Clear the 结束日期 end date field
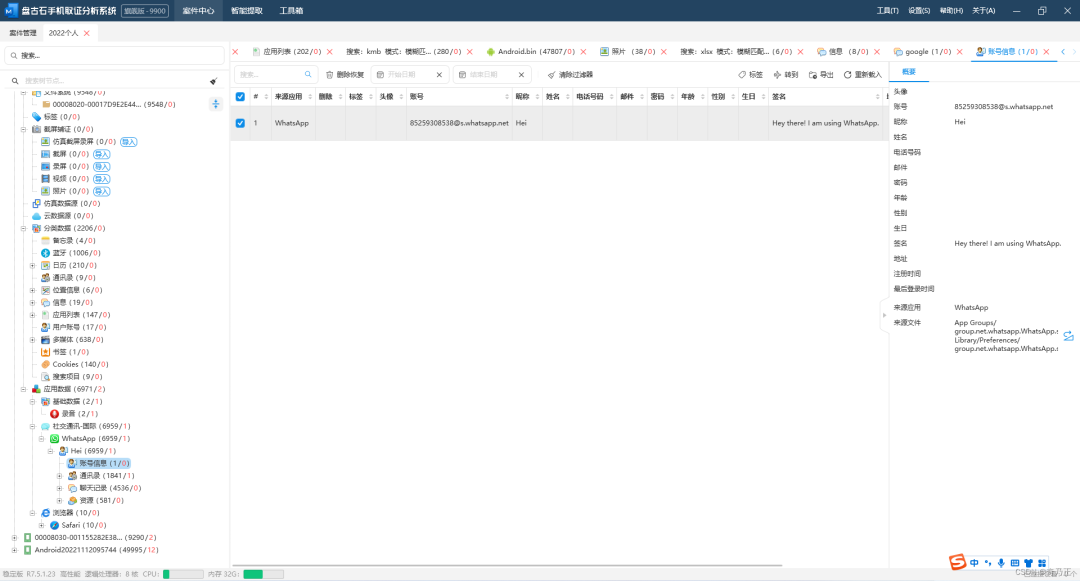The width and height of the screenshot is (1080, 581). pyautogui.click(x=521, y=74)
